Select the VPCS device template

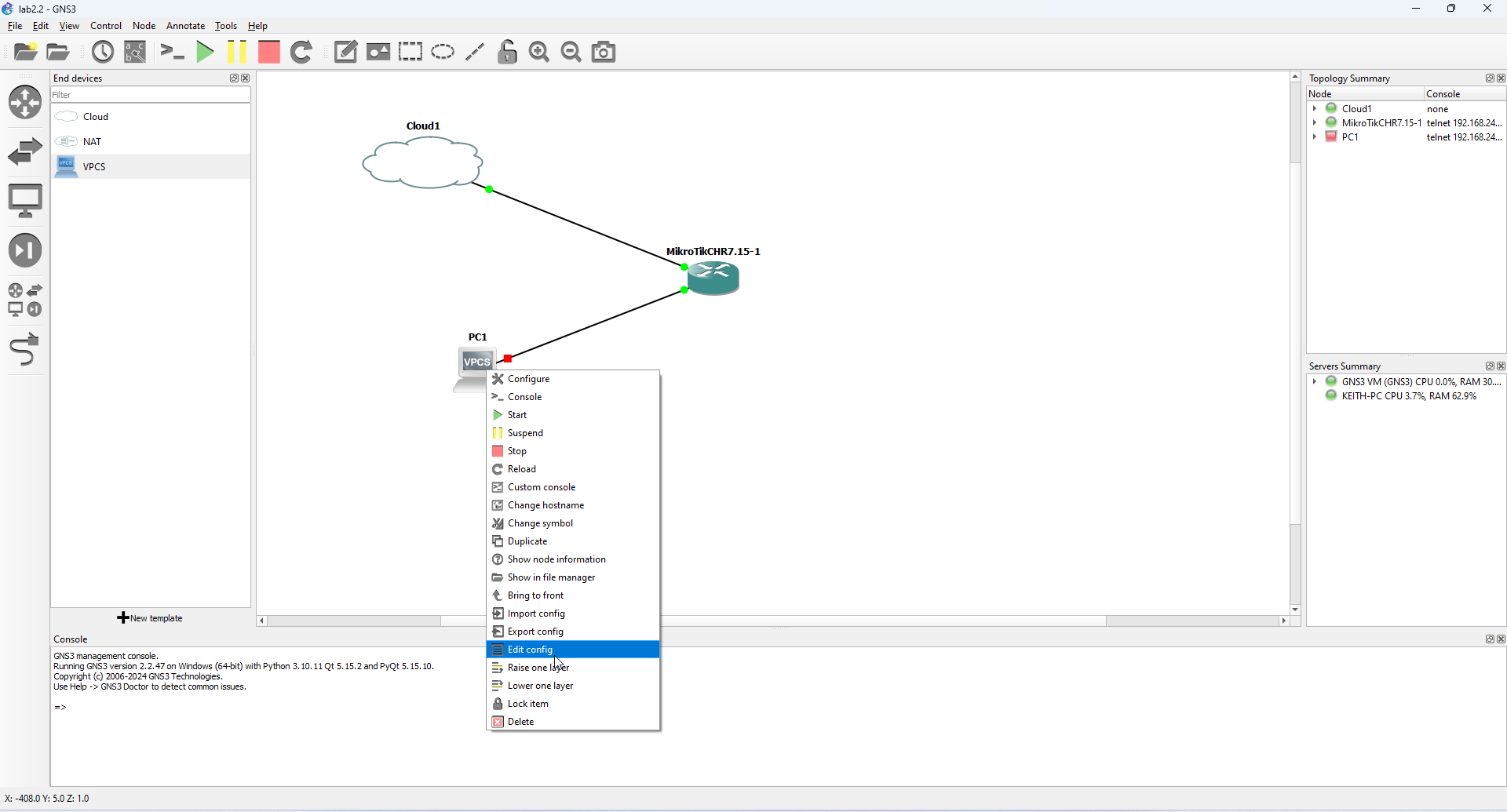pyautogui.click(x=151, y=166)
